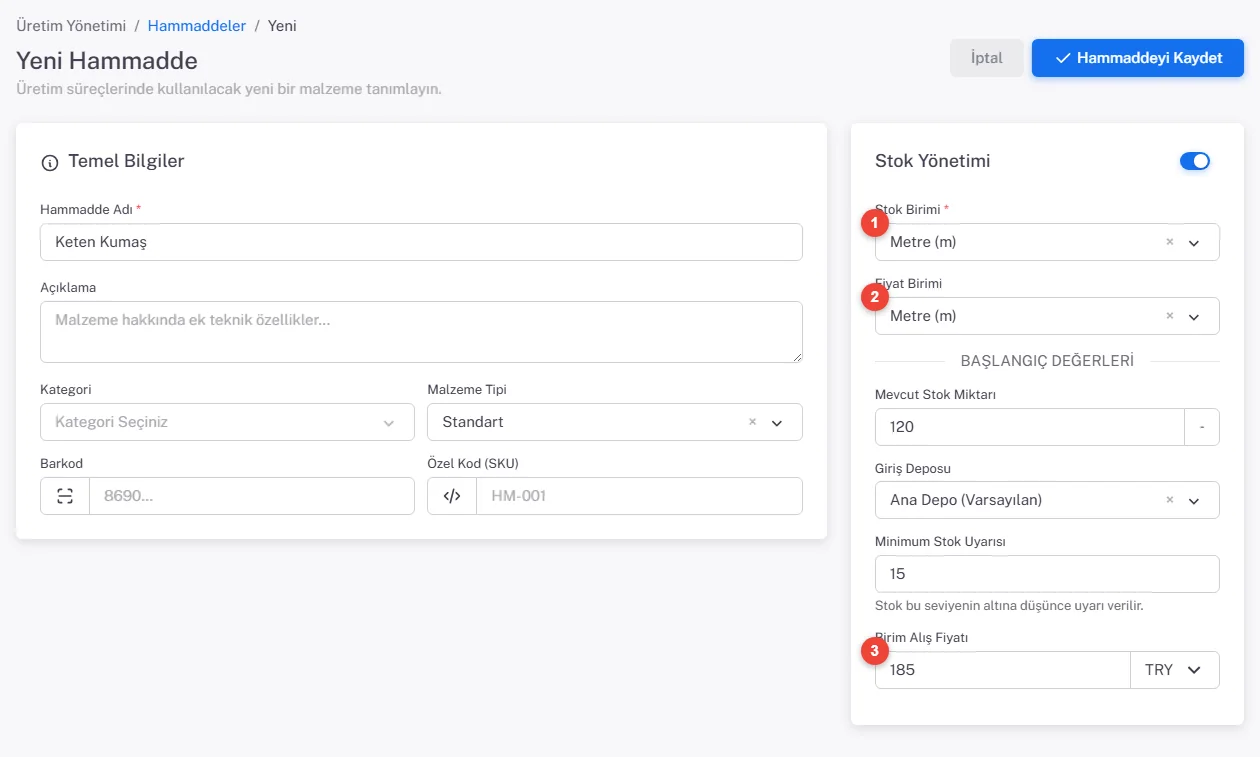Click into the Açıklama text area
Screen dimensions: 1260x757
(x=421, y=332)
